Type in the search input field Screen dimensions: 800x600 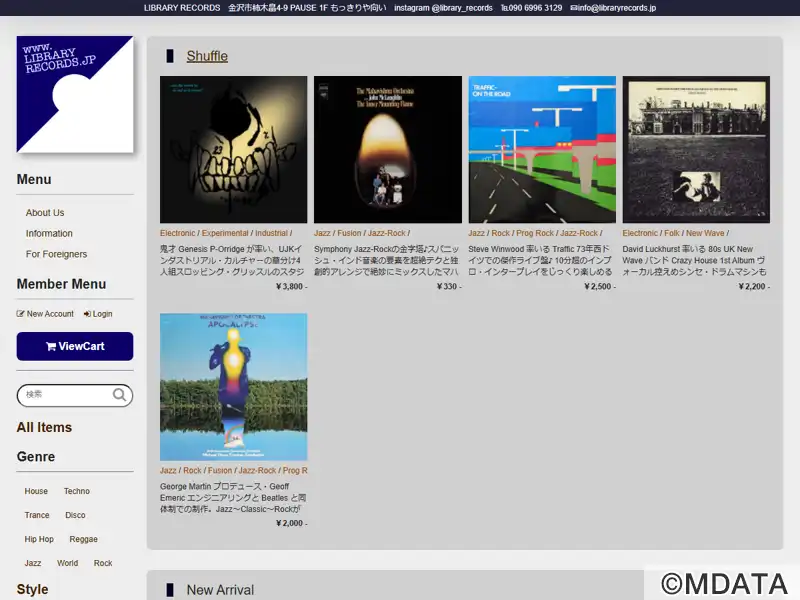(x=65, y=395)
